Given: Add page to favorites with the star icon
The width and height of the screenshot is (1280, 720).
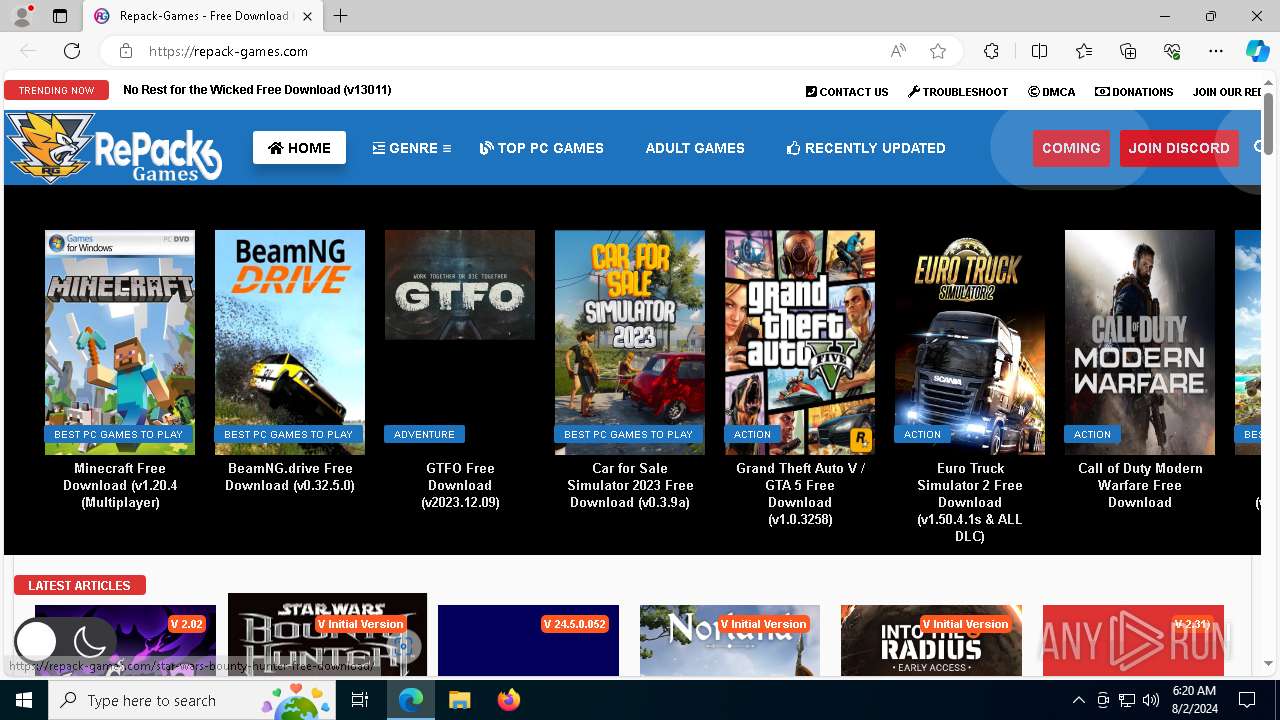Looking at the screenshot, I should pos(938,51).
